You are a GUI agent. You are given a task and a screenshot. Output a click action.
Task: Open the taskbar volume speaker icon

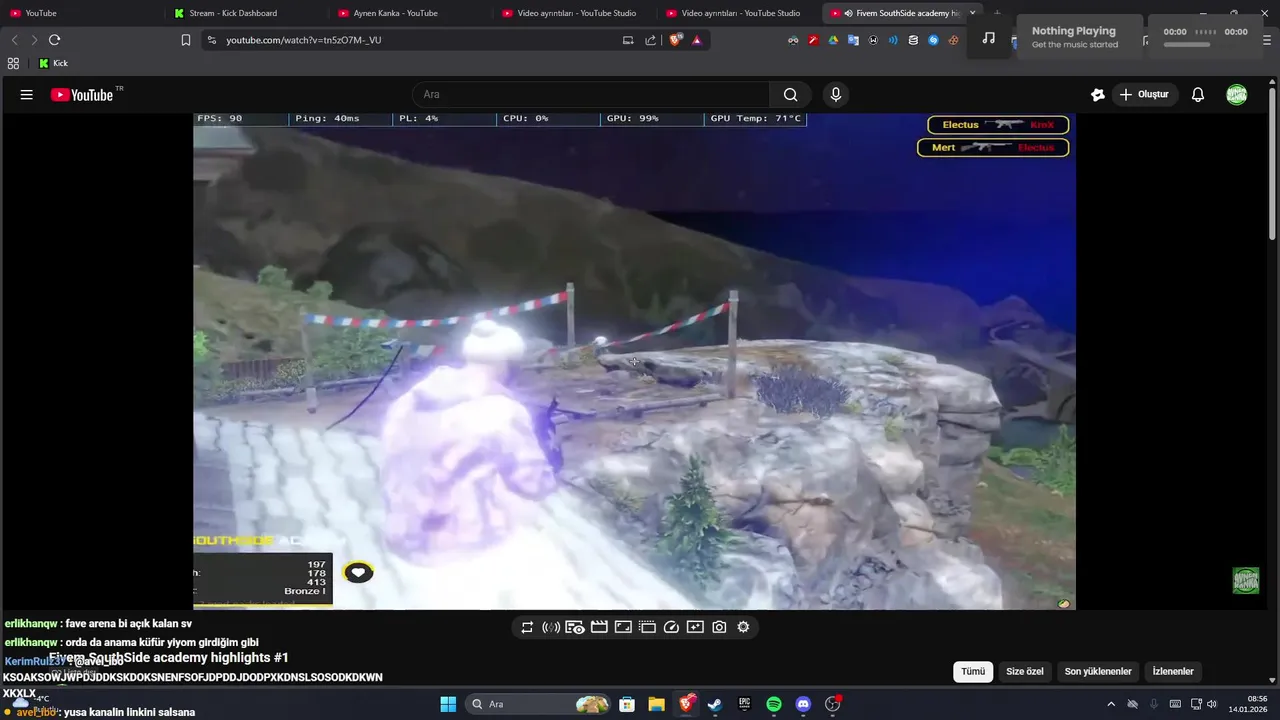point(1212,704)
